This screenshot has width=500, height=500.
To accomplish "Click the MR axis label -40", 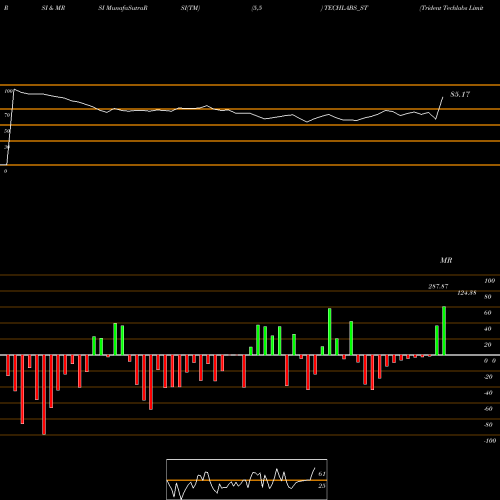I will 488,393.
